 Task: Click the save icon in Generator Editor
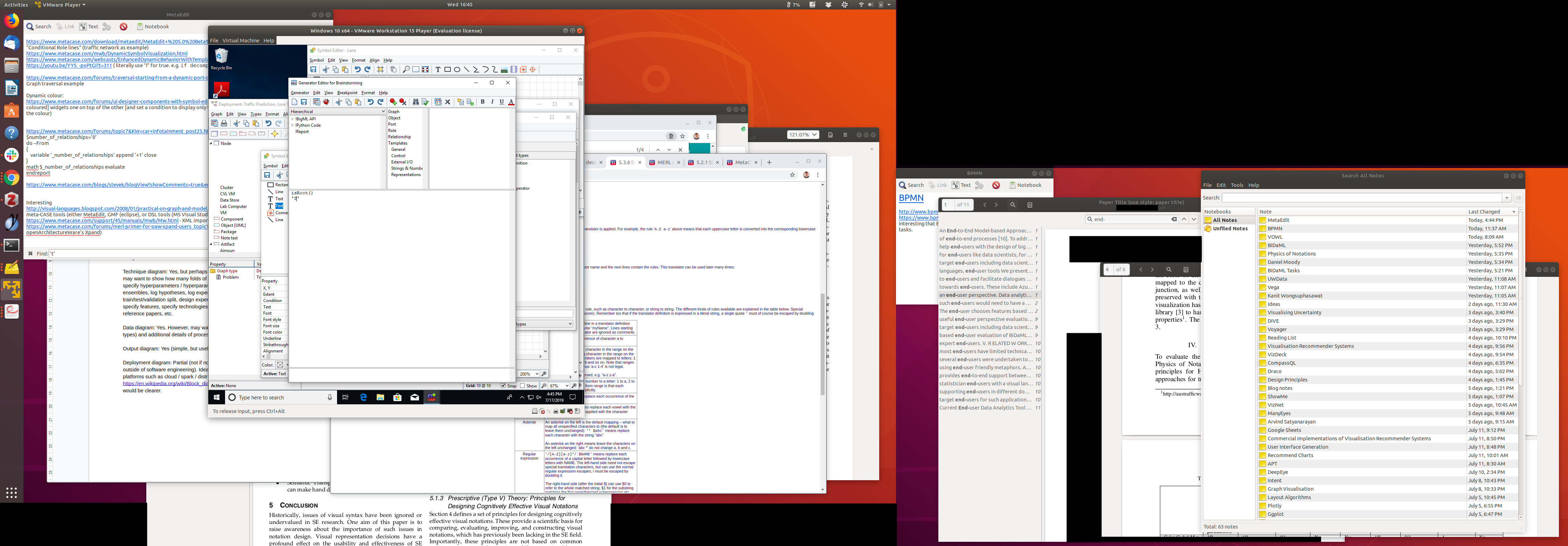pyautogui.click(x=304, y=102)
